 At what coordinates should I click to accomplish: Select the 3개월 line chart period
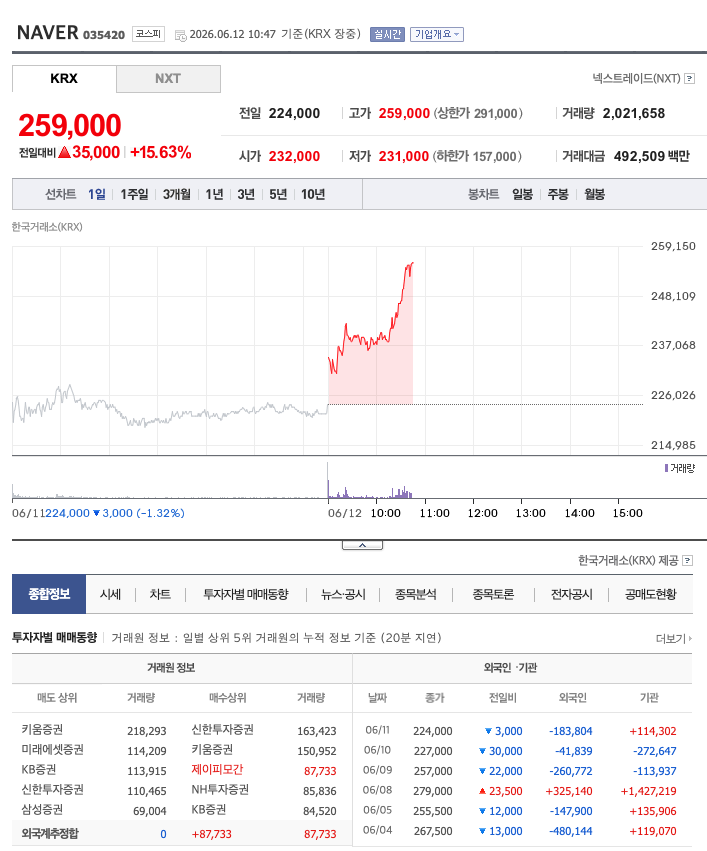(x=177, y=194)
